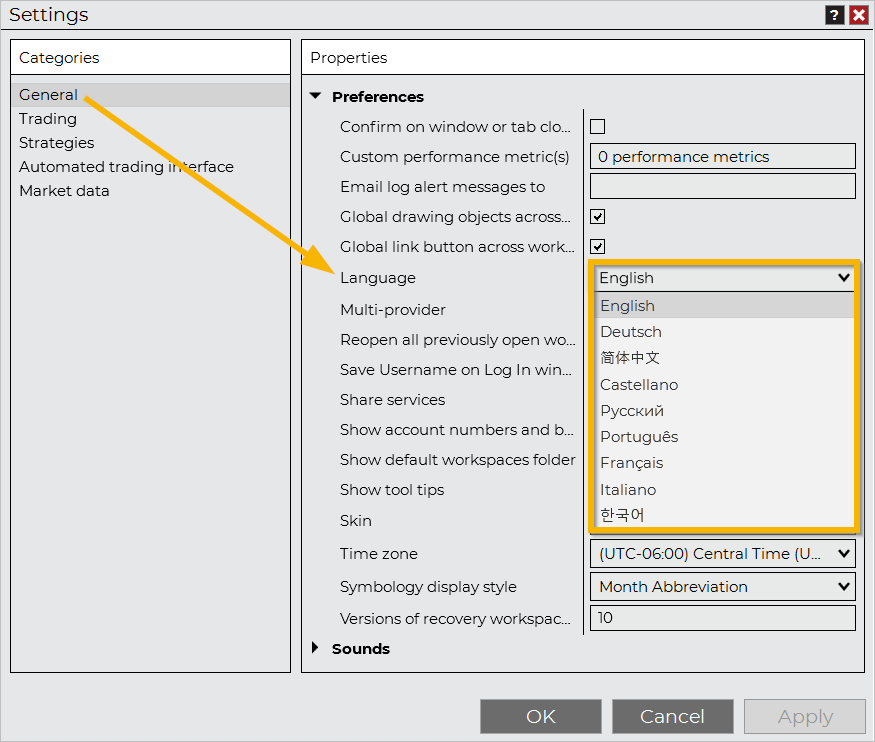The height and width of the screenshot is (742, 875).
Task: Select the General category
Action: (150, 95)
